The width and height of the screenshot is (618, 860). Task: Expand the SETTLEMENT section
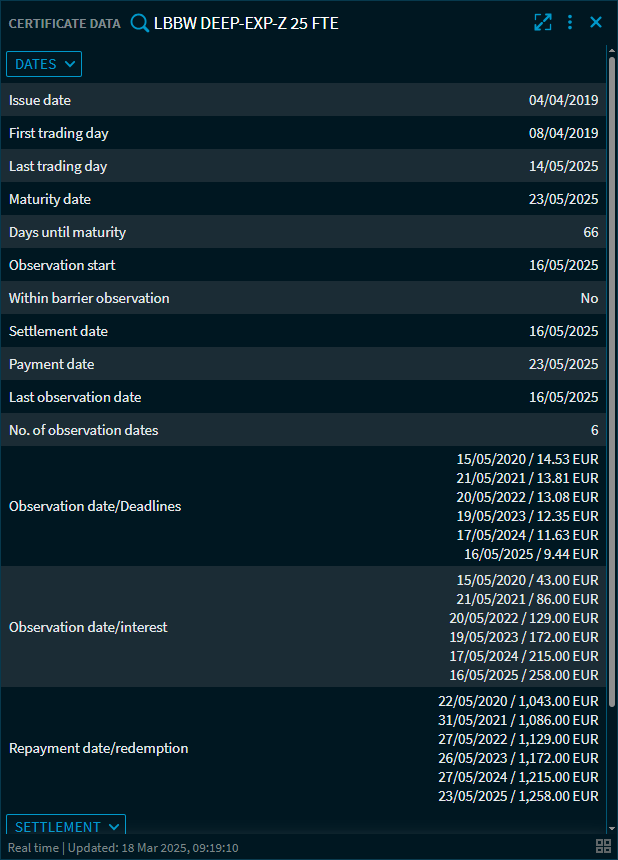coord(65,827)
